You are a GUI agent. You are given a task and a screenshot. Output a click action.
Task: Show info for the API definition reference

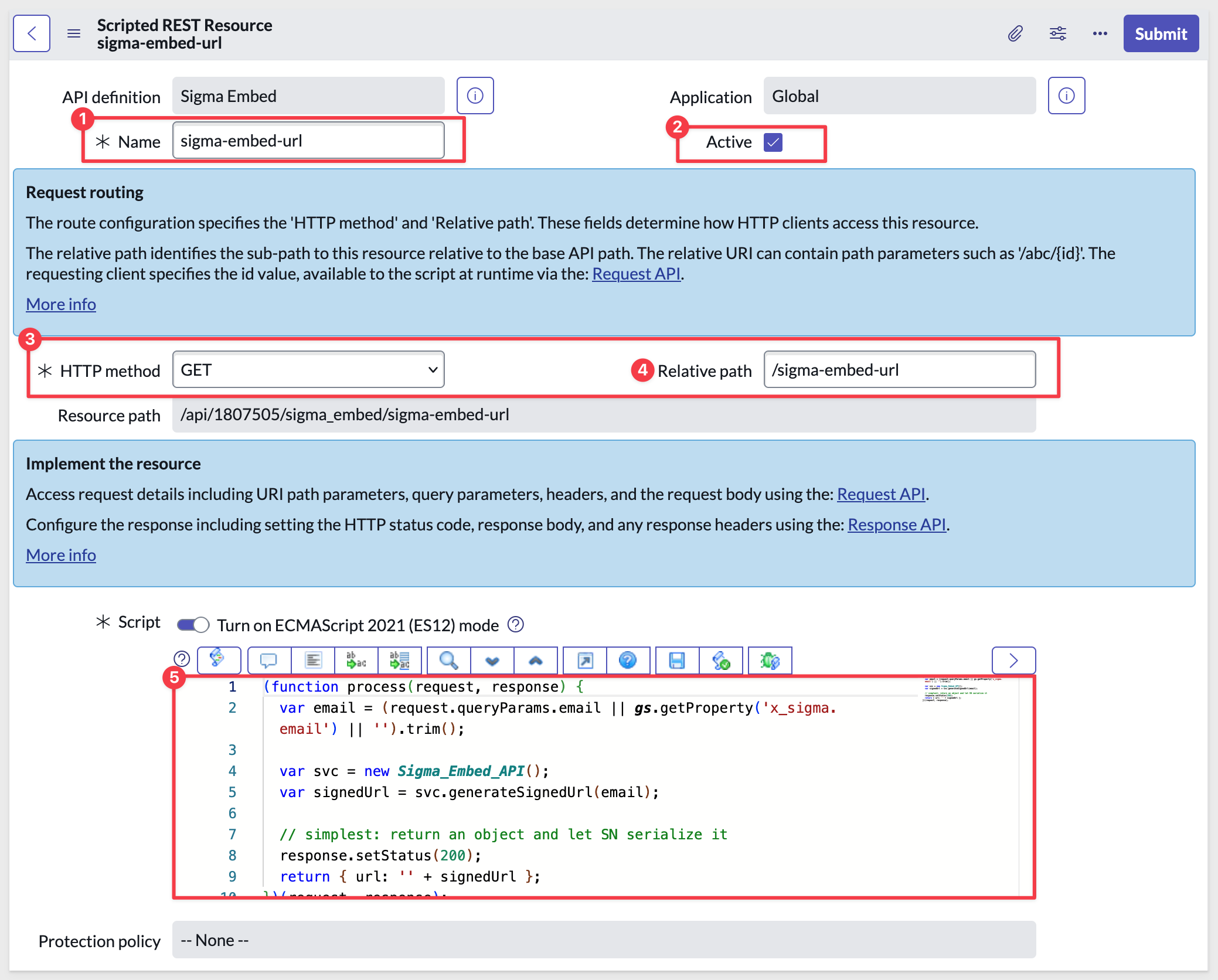click(475, 96)
